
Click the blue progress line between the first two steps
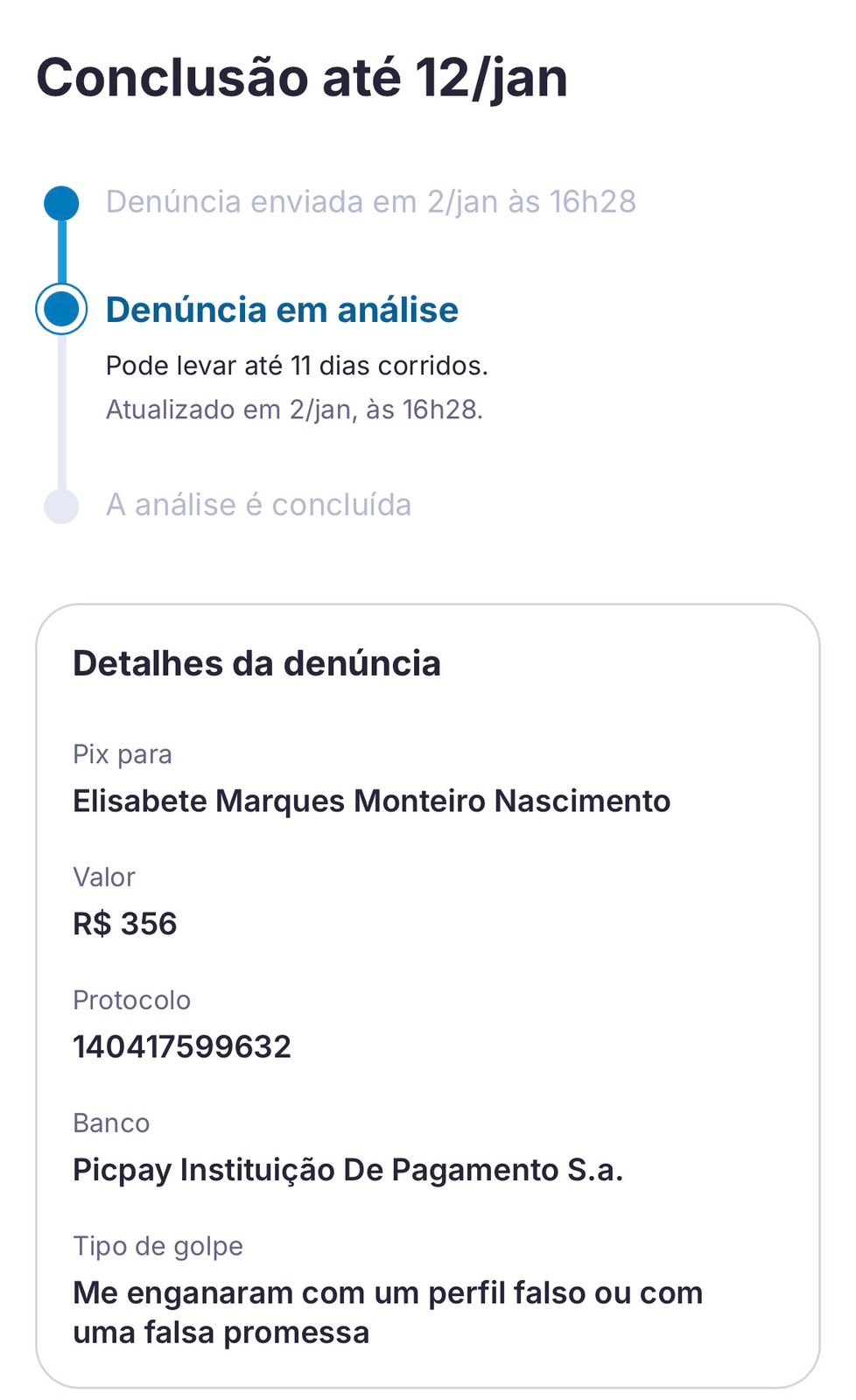tap(61, 252)
